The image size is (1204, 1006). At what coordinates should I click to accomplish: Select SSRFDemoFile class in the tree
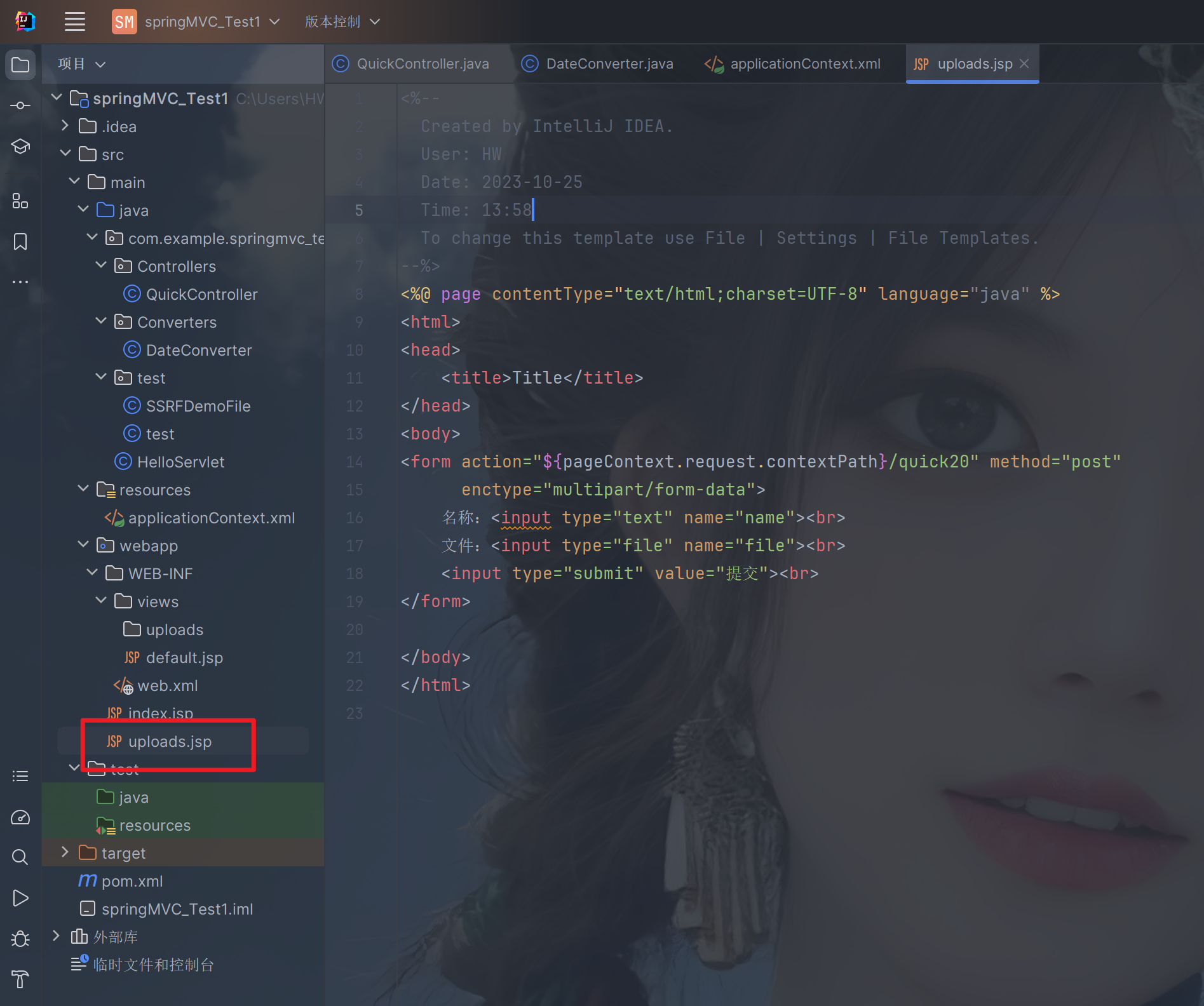[187, 406]
